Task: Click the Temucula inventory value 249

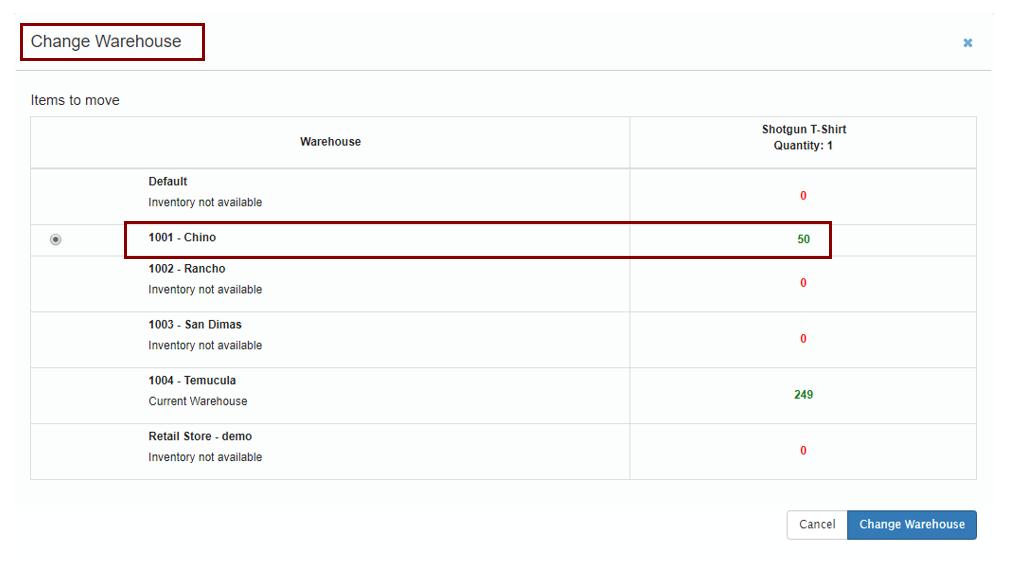Action: [804, 395]
